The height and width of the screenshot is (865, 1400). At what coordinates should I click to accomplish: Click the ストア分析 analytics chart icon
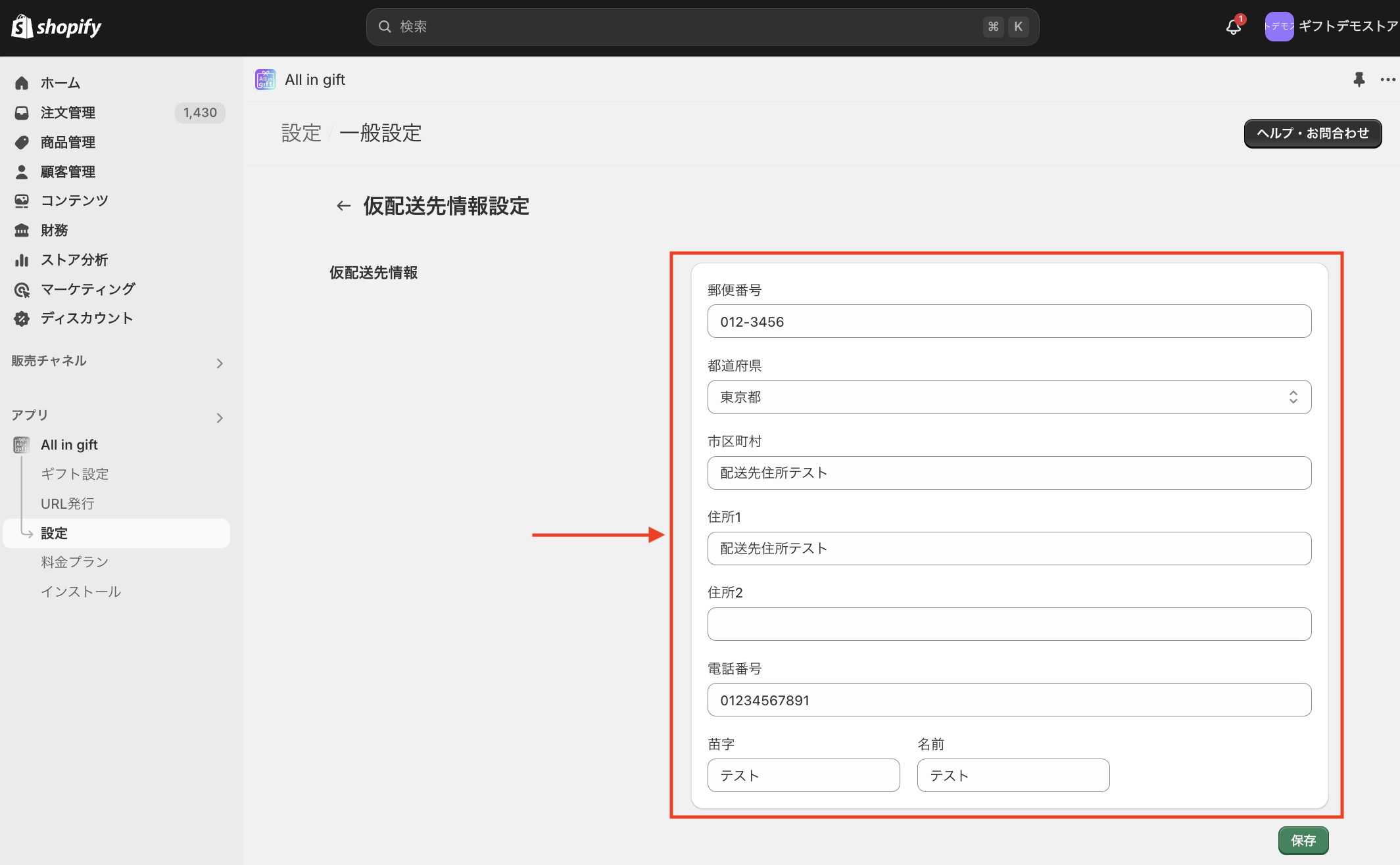click(x=22, y=260)
